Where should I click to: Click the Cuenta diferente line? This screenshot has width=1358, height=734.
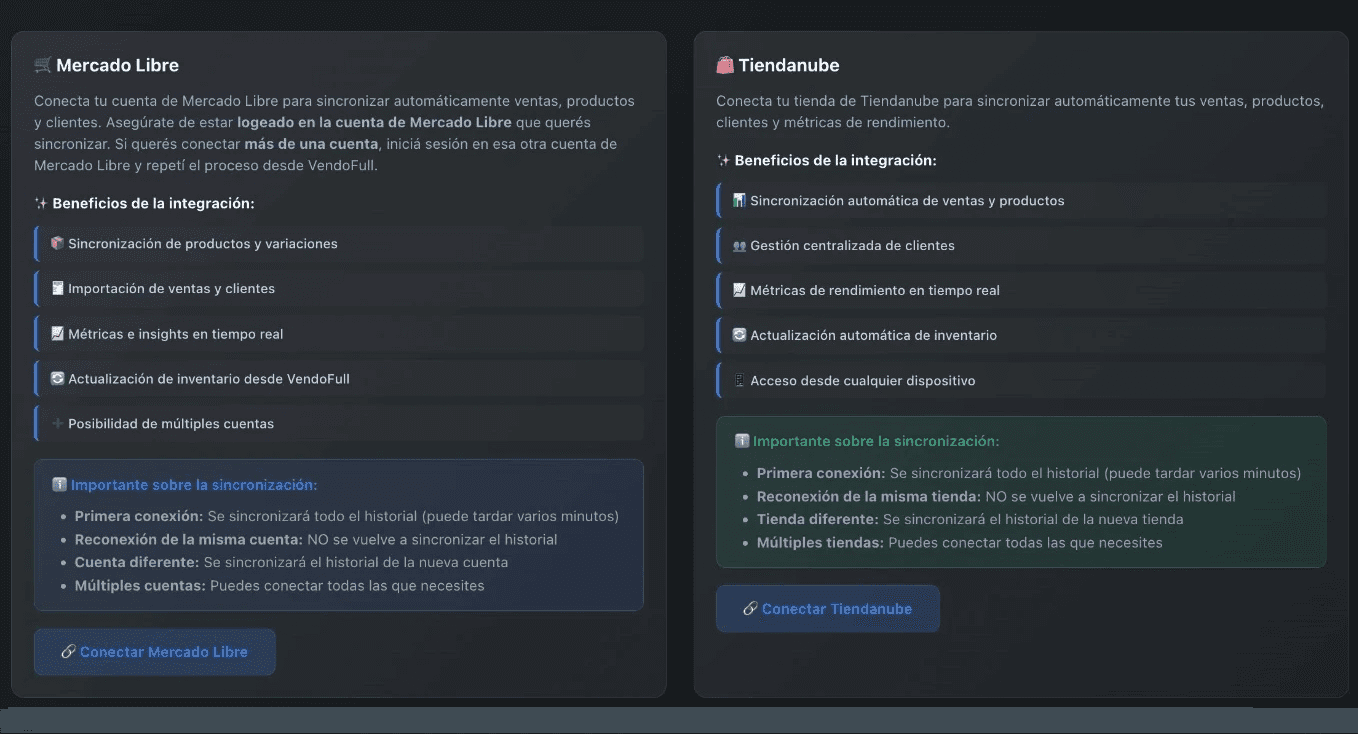291,562
